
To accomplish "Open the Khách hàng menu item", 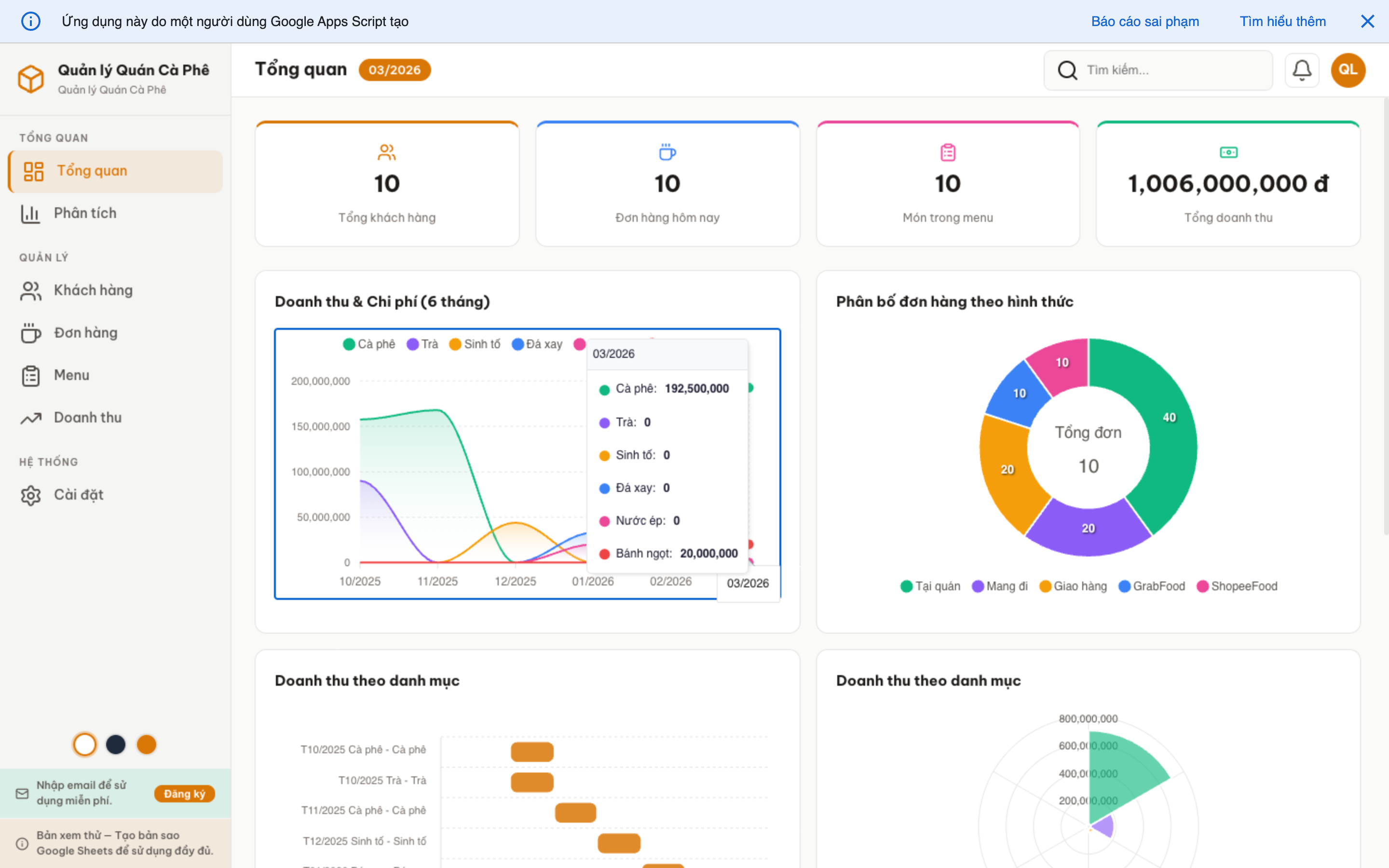I will tap(93, 290).
